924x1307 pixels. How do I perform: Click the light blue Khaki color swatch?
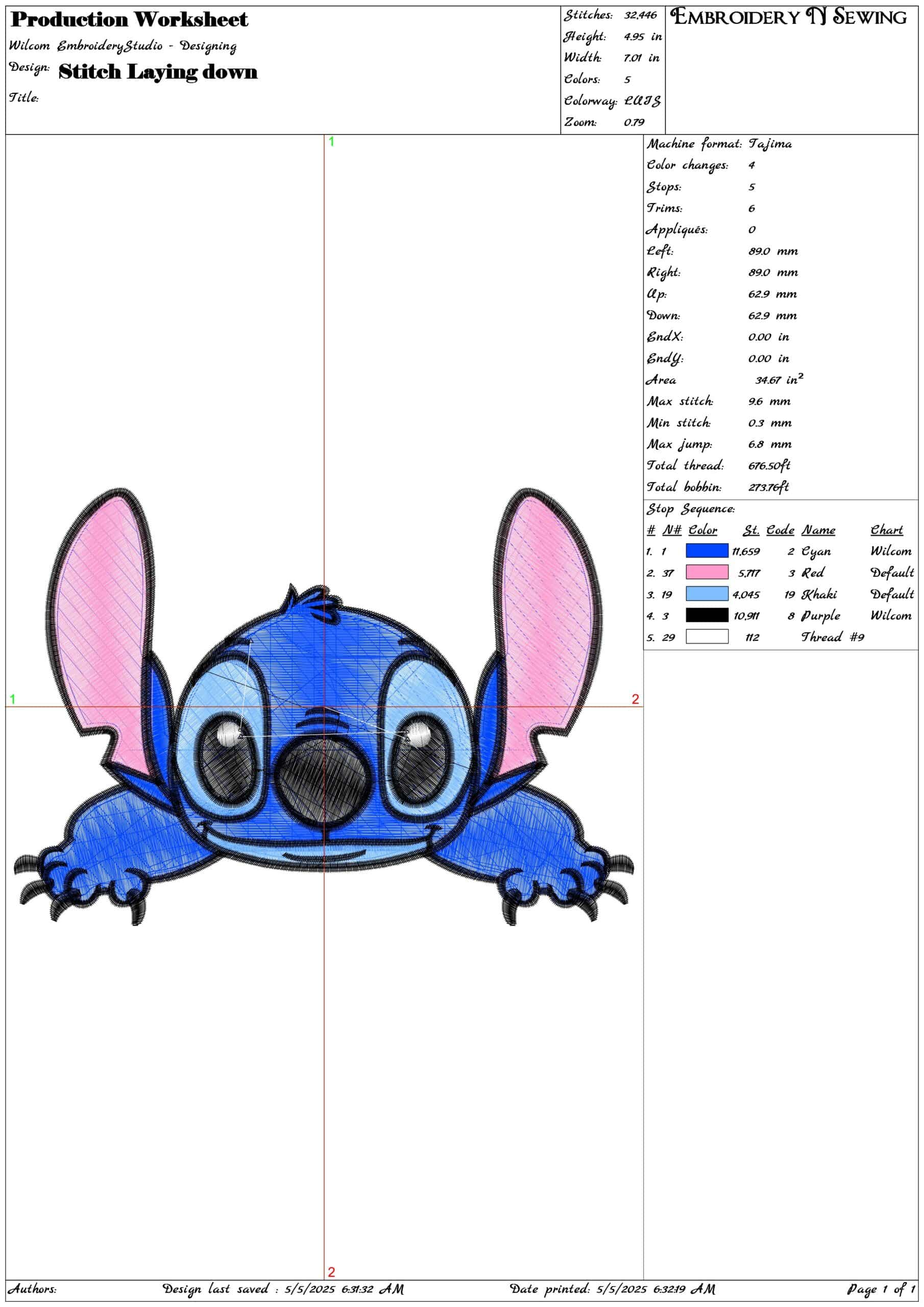pyautogui.click(x=707, y=594)
